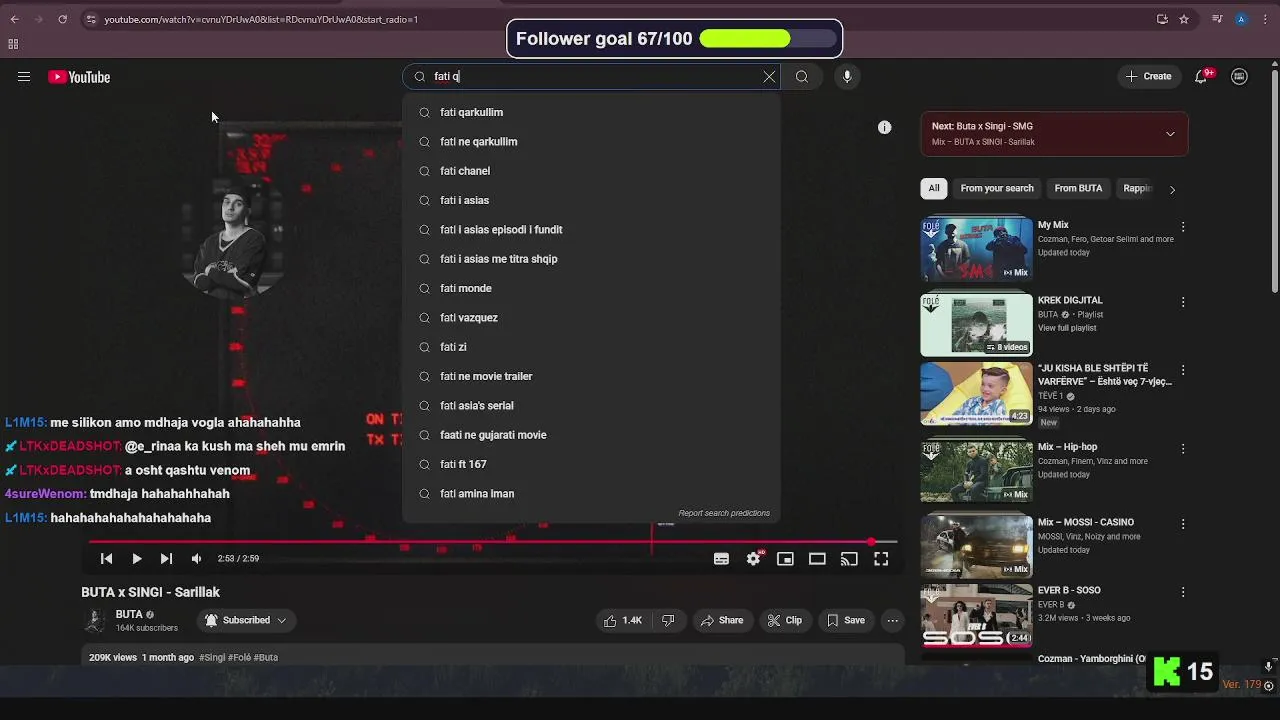The height and width of the screenshot is (720, 1280).
Task: Open player settings gear
Action: point(753,559)
